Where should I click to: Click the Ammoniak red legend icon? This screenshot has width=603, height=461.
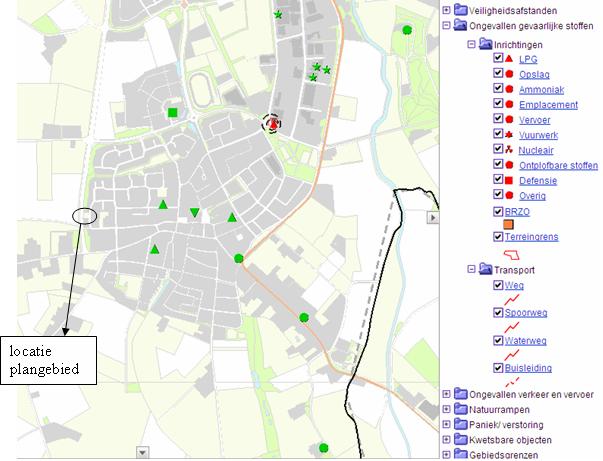pos(509,89)
